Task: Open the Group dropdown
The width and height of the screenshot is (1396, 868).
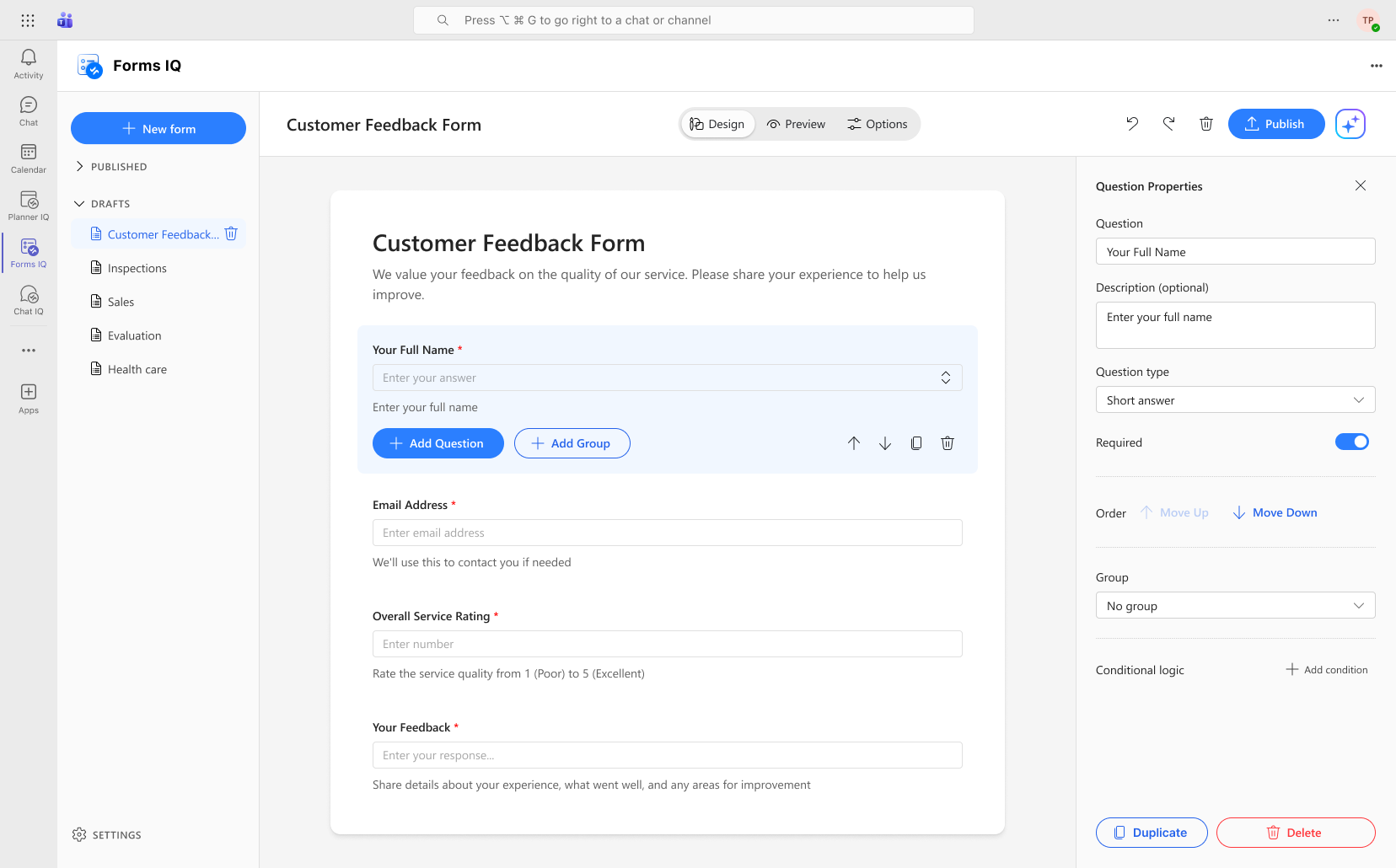Action: (1235, 606)
